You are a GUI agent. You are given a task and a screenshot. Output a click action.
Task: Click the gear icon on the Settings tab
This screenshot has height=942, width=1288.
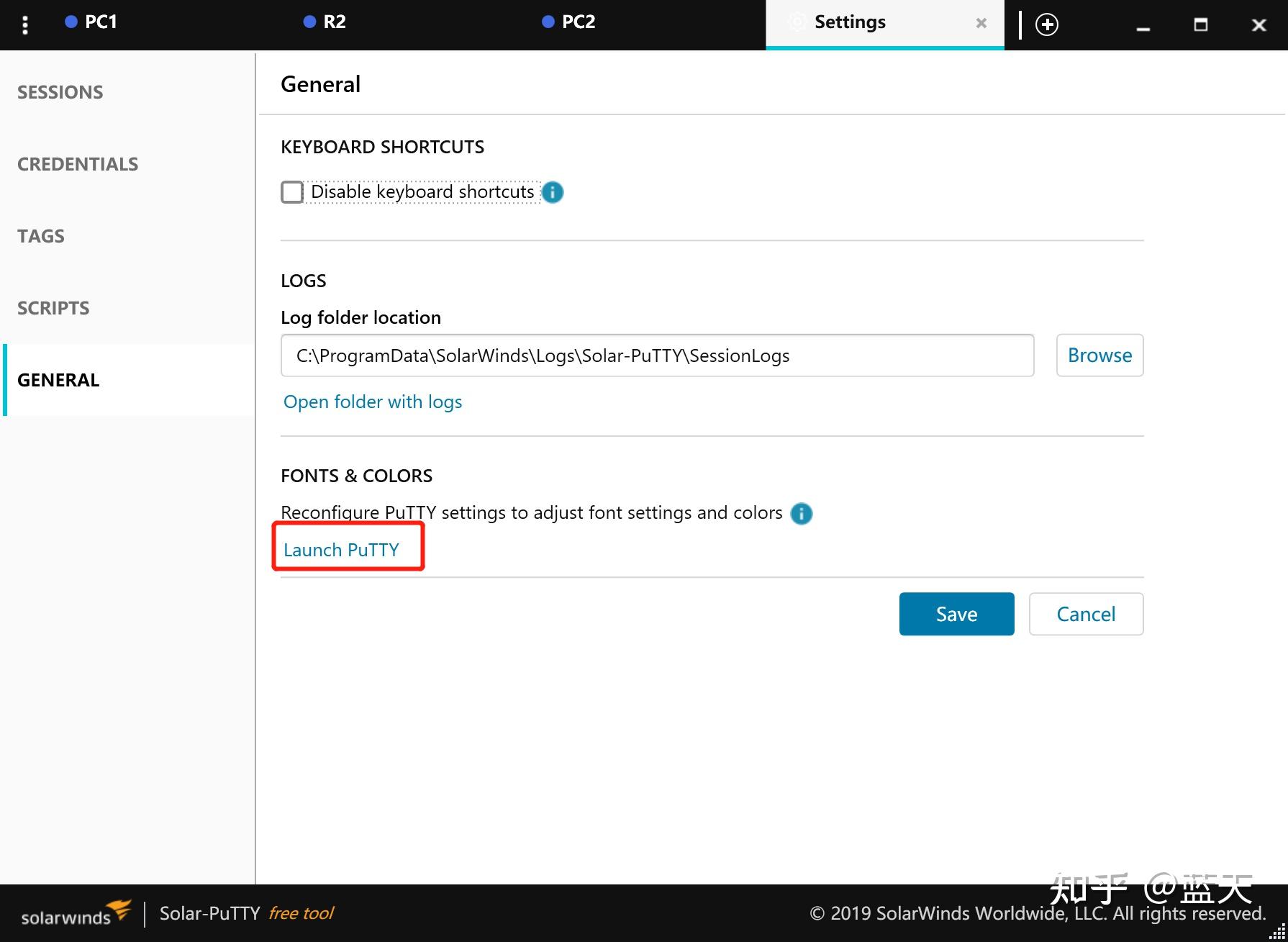[797, 22]
